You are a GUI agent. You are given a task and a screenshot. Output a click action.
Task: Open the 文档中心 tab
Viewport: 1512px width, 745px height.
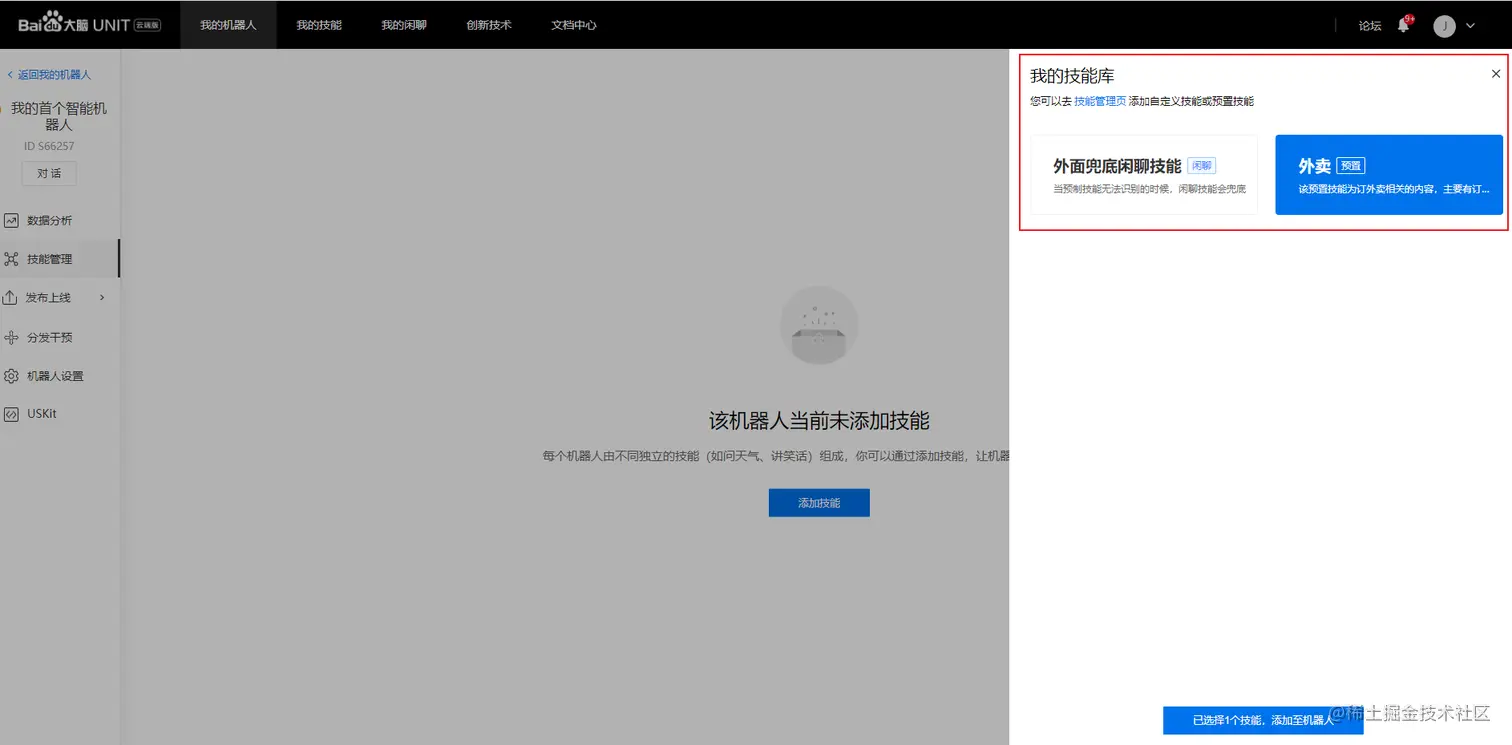[574, 25]
